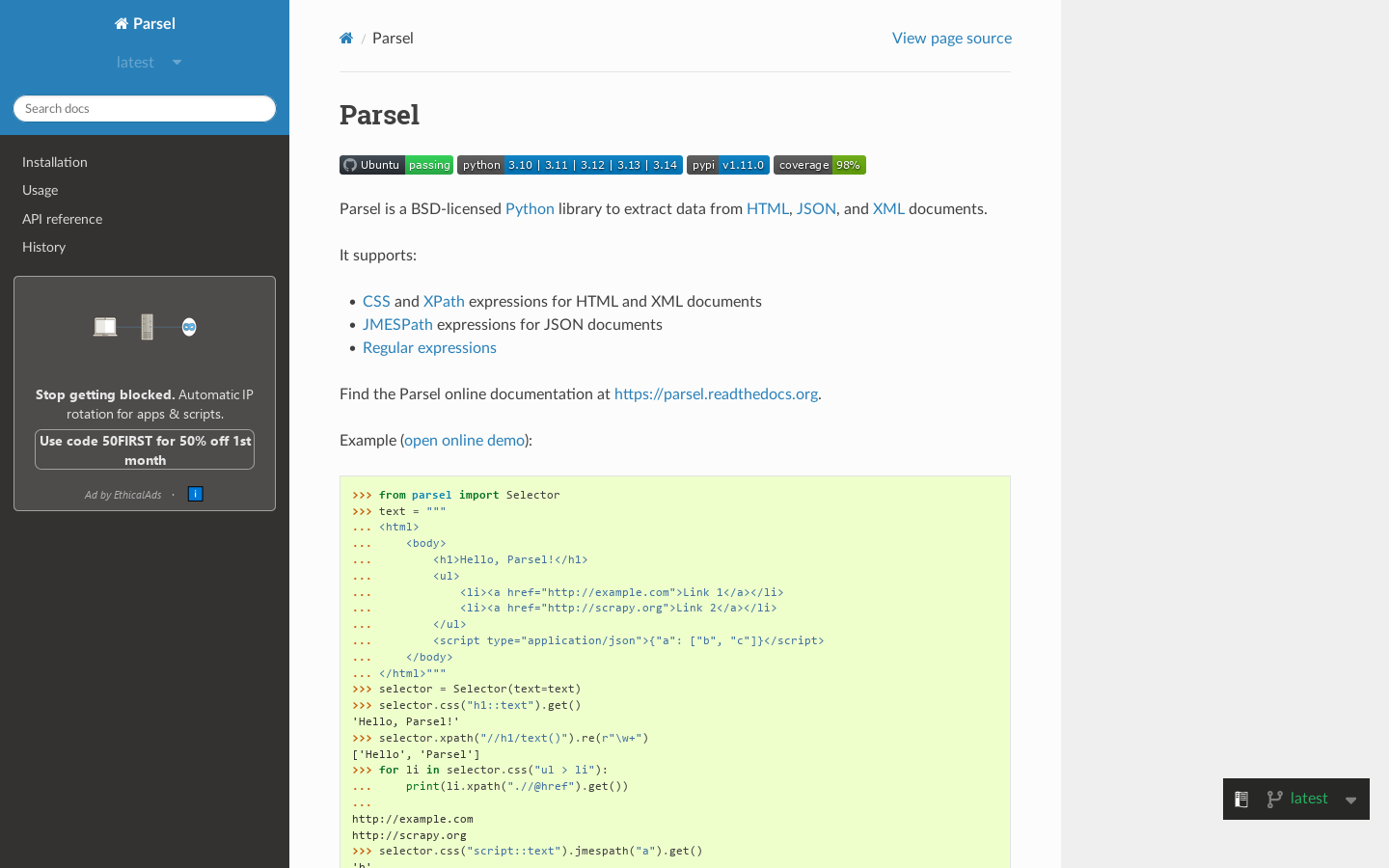Open the Regular expressions link

coord(429,347)
